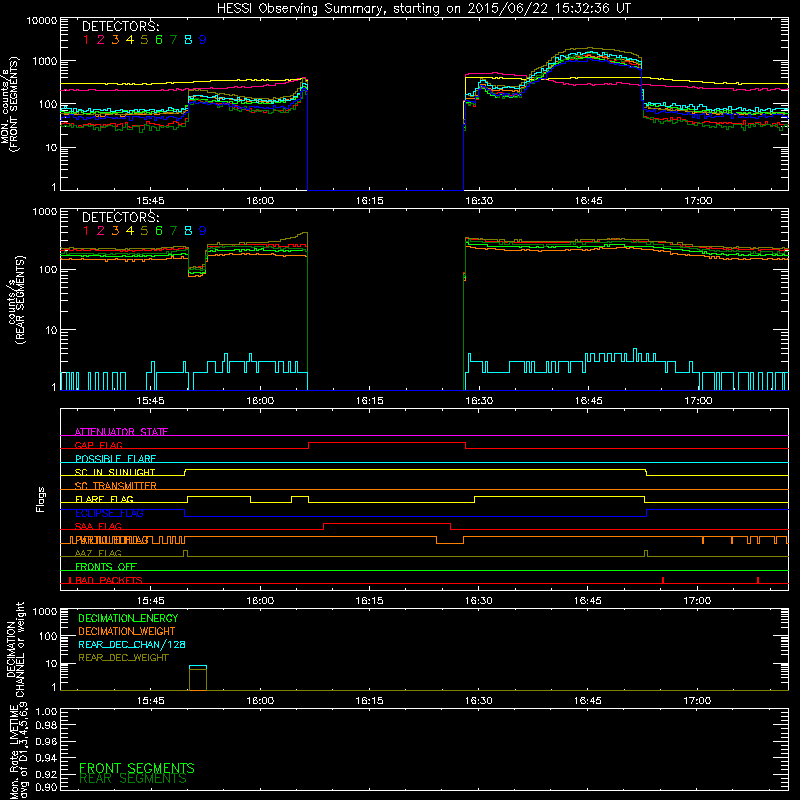This screenshot has height=800, width=800.
Task: Click green detector 6 in rear segments legend
Action: 159,231
